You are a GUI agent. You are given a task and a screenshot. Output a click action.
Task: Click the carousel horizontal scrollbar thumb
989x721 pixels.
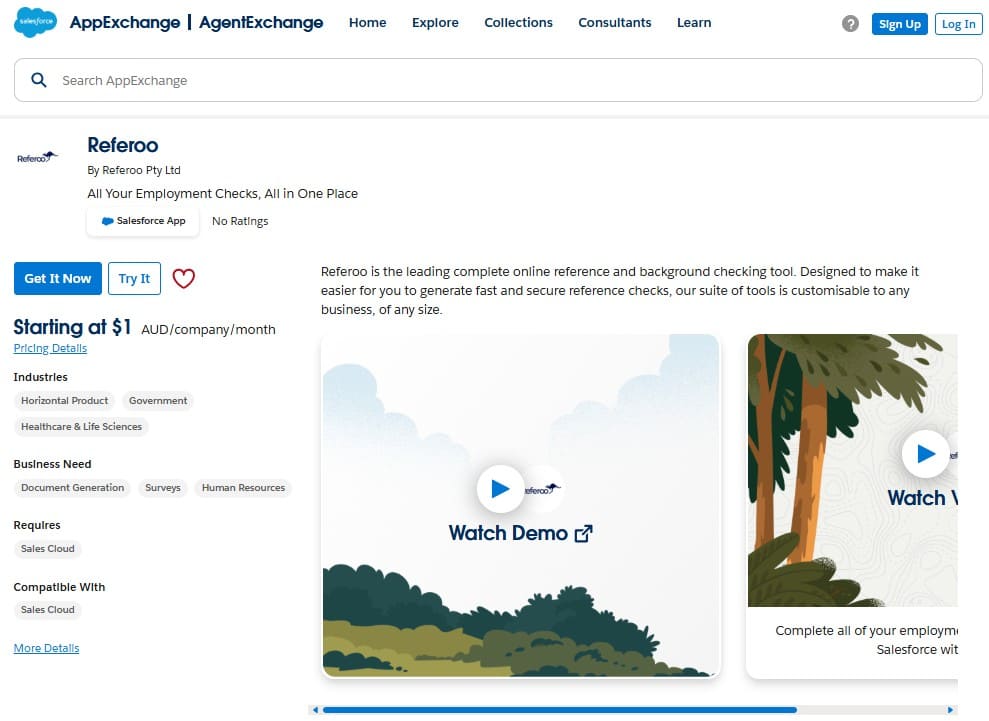coord(559,710)
